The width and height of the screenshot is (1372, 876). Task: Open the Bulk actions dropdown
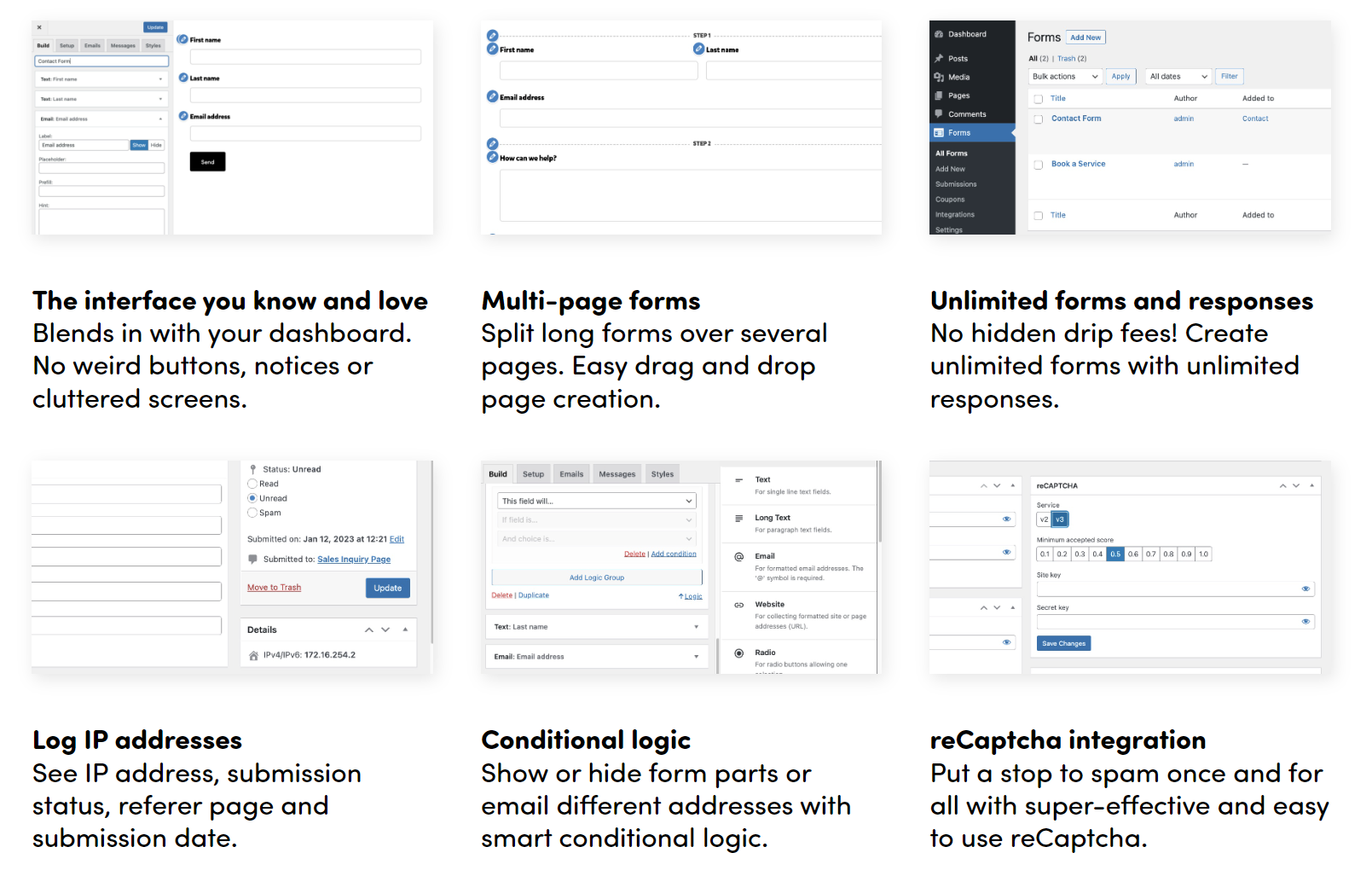coord(1066,77)
